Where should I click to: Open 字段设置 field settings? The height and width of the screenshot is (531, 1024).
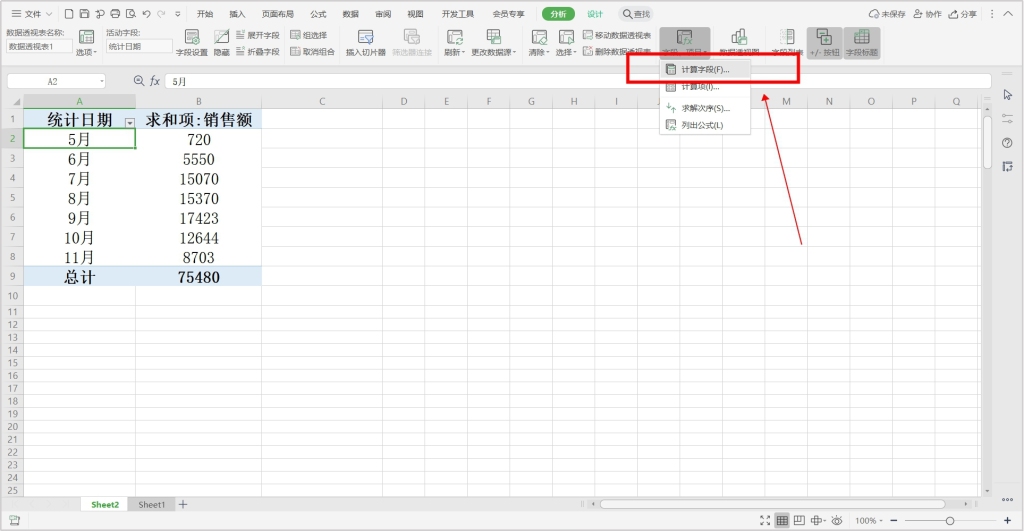pos(191,42)
